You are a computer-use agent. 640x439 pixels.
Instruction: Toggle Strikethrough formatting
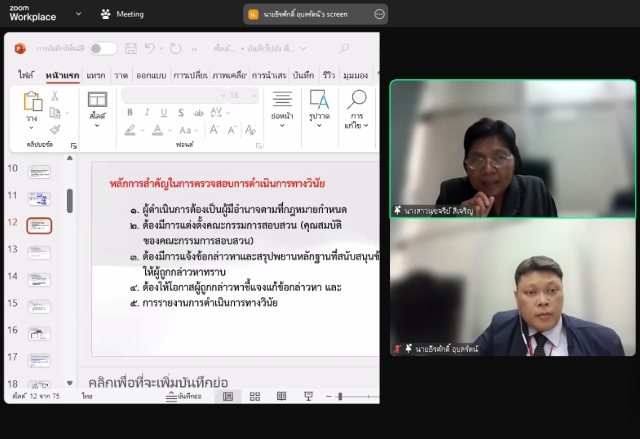(198, 113)
